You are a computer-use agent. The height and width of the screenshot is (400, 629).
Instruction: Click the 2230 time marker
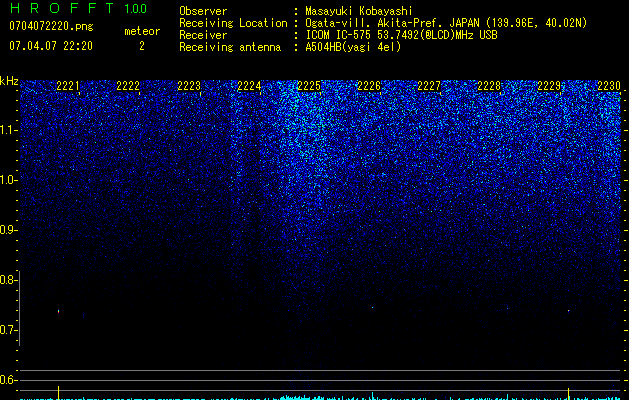tap(609, 86)
